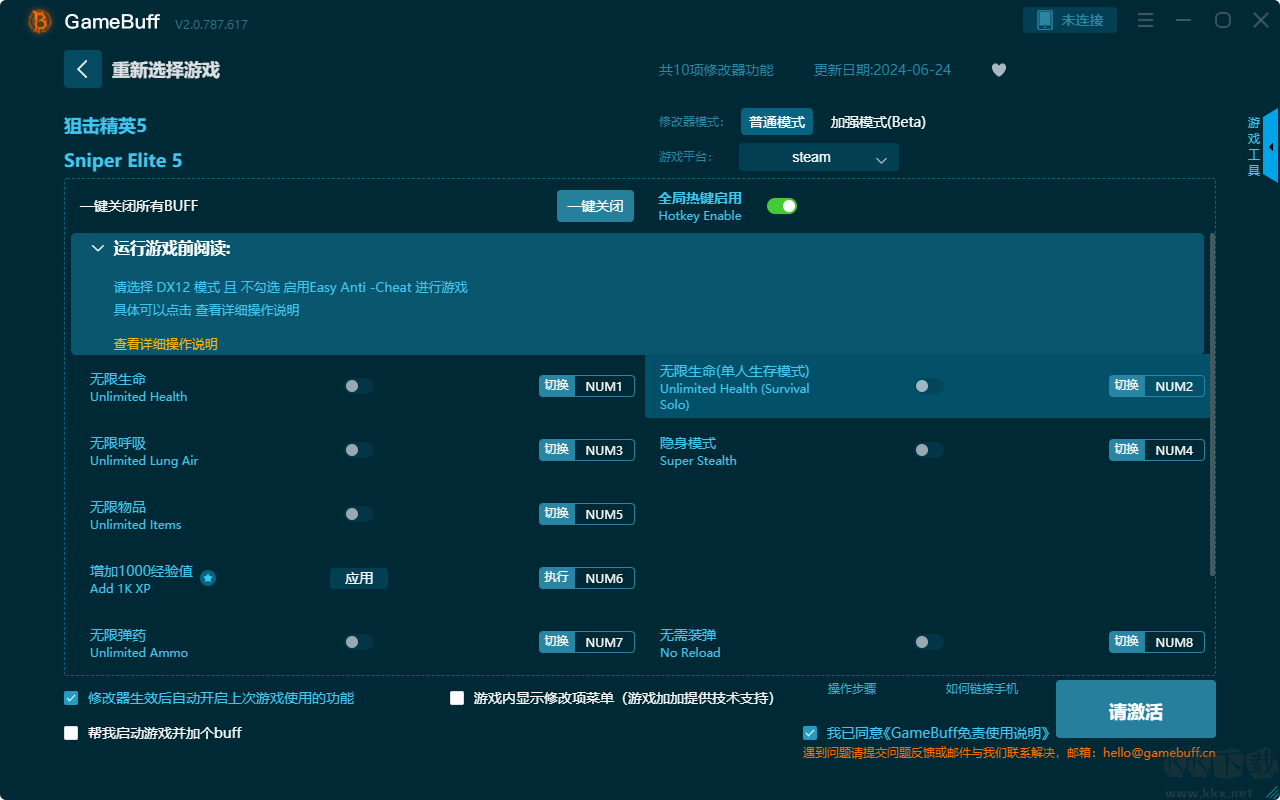Click the heart favorite icon

(999, 70)
